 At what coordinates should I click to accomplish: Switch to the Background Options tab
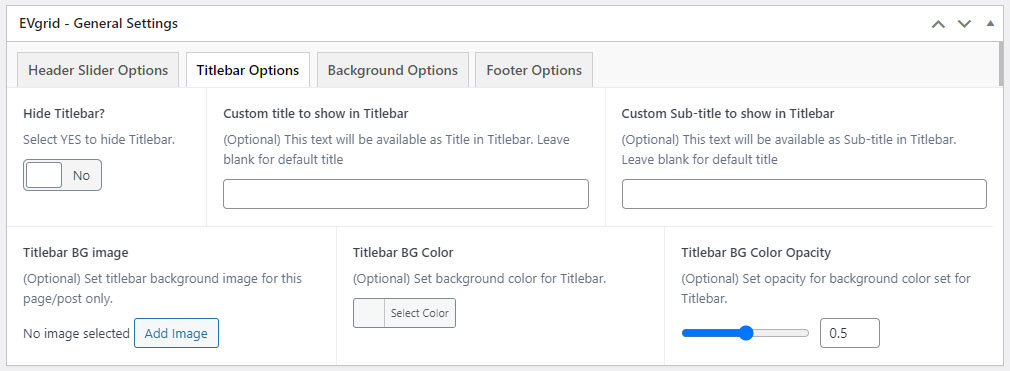[392, 70]
